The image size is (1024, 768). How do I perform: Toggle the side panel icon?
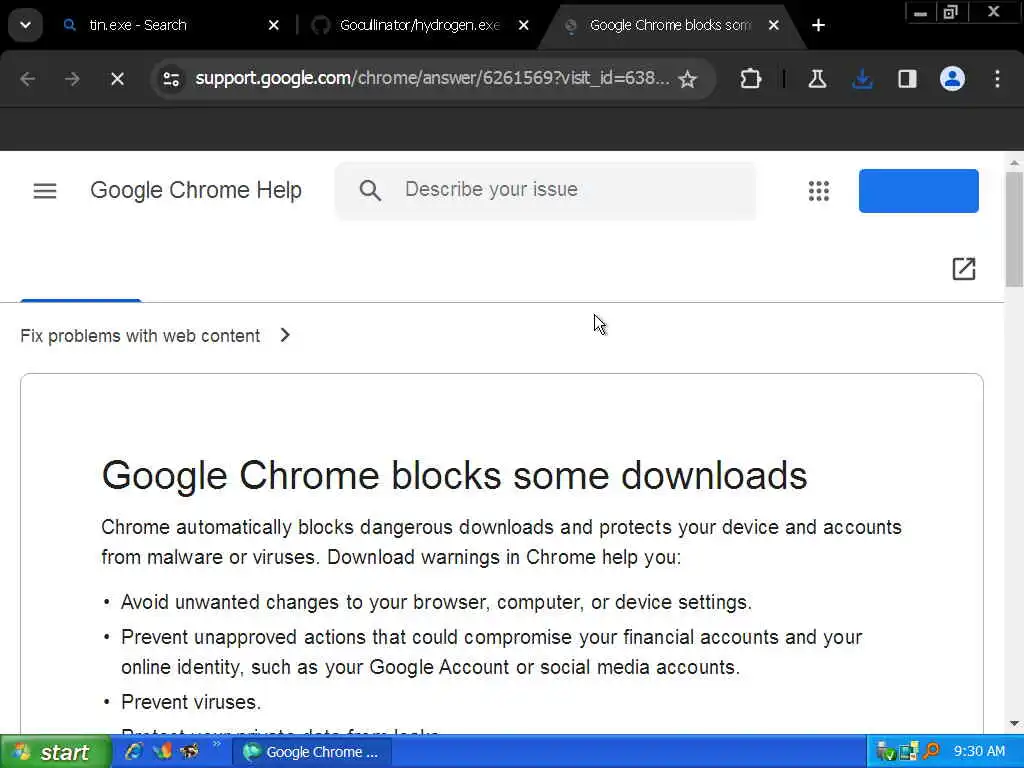point(907,79)
